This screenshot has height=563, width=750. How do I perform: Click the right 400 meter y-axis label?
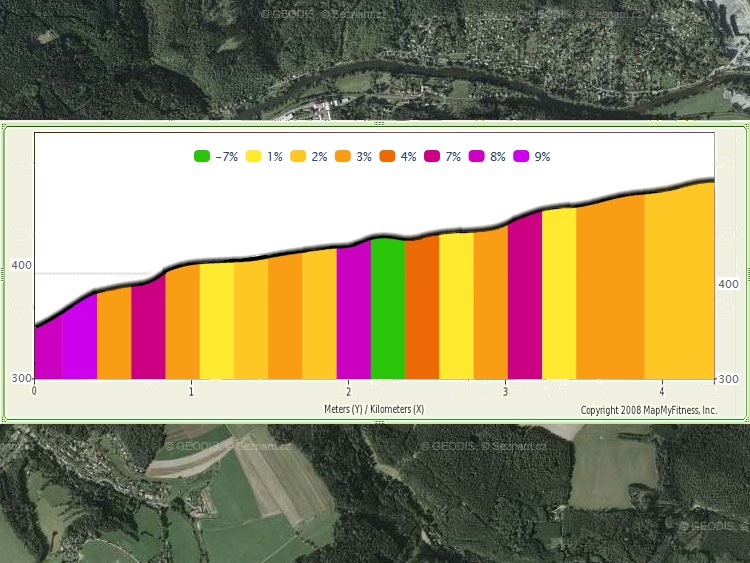tap(729, 285)
